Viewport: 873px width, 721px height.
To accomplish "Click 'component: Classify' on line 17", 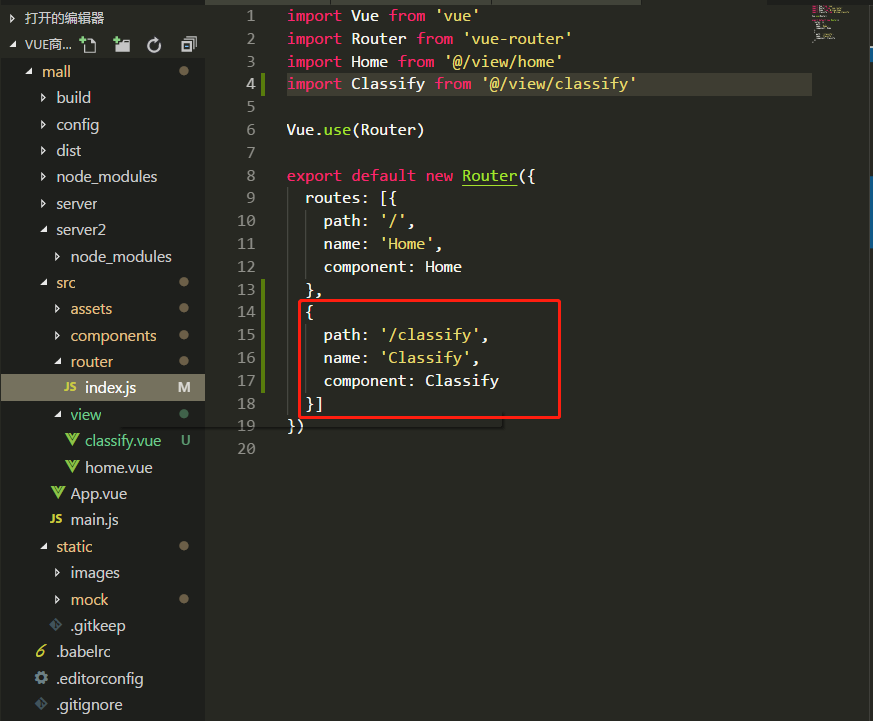I will 411,381.
